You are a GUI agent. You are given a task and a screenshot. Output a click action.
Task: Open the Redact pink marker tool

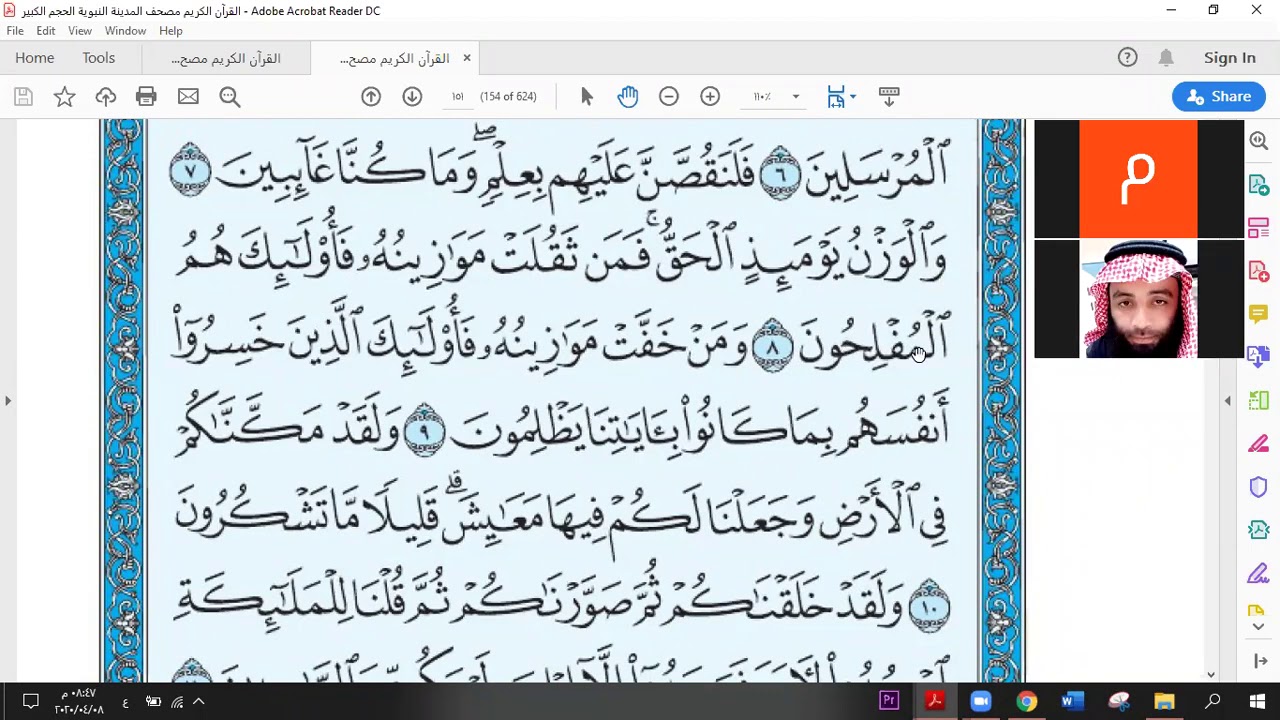tap(1259, 444)
